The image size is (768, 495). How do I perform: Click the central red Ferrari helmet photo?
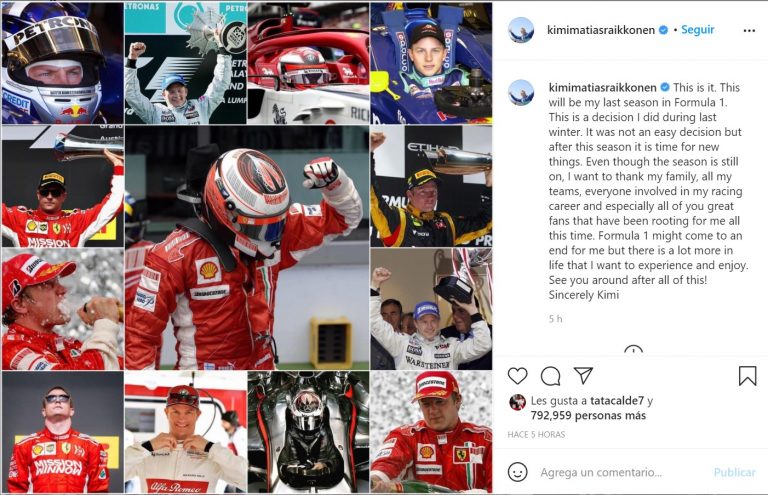pyautogui.click(x=247, y=247)
